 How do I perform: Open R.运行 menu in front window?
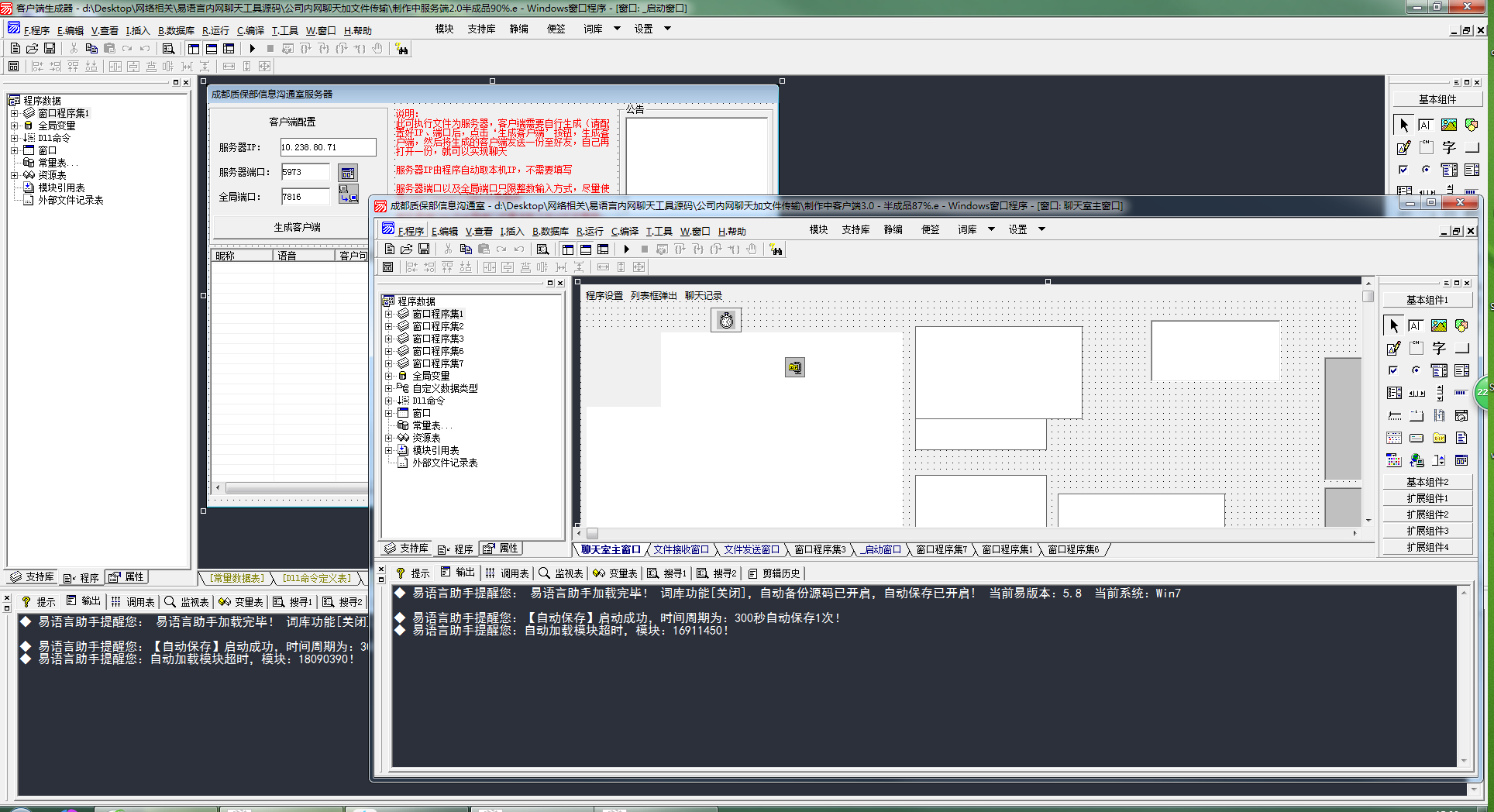tap(590, 231)
